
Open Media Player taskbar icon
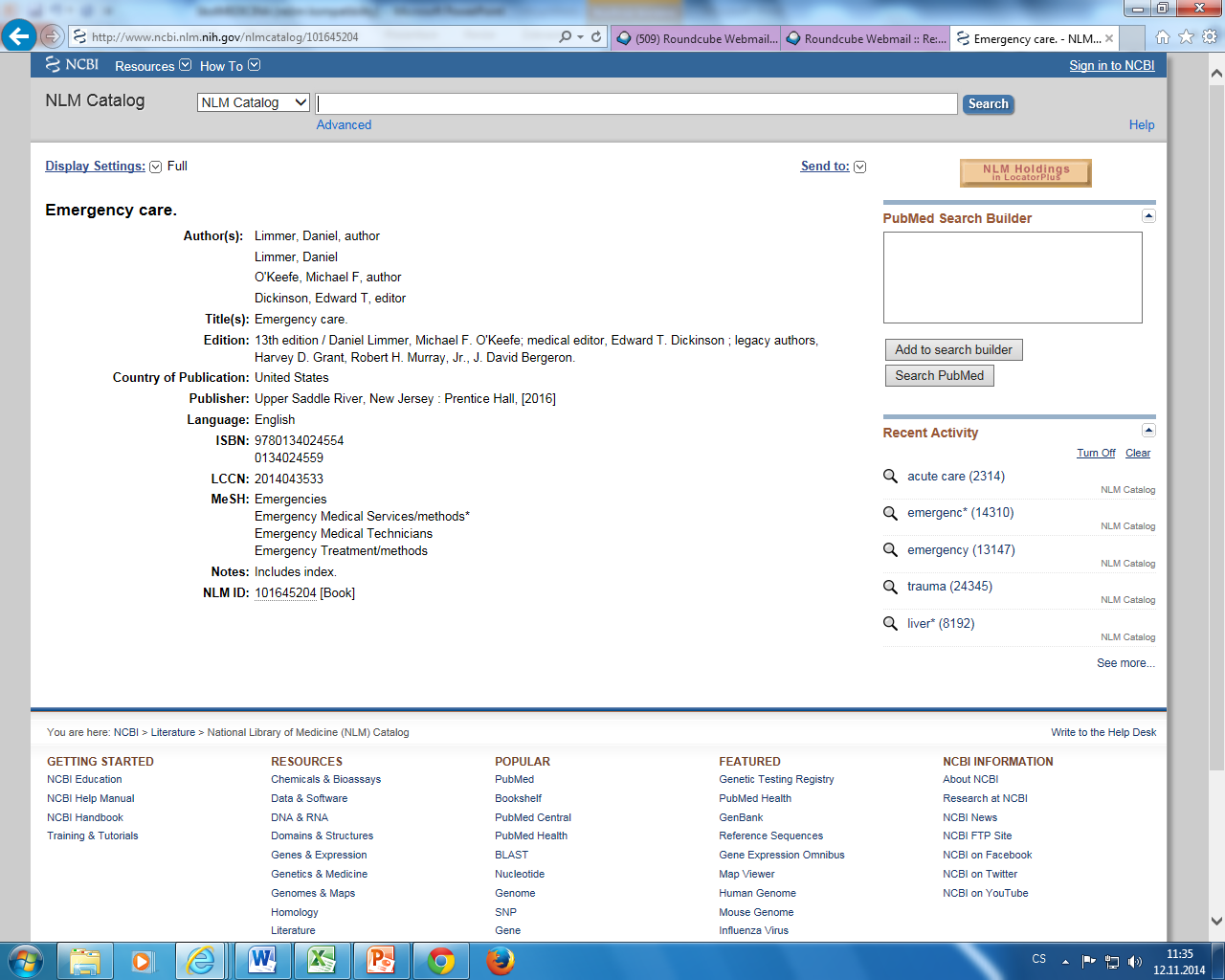click(x=143, y=961)
